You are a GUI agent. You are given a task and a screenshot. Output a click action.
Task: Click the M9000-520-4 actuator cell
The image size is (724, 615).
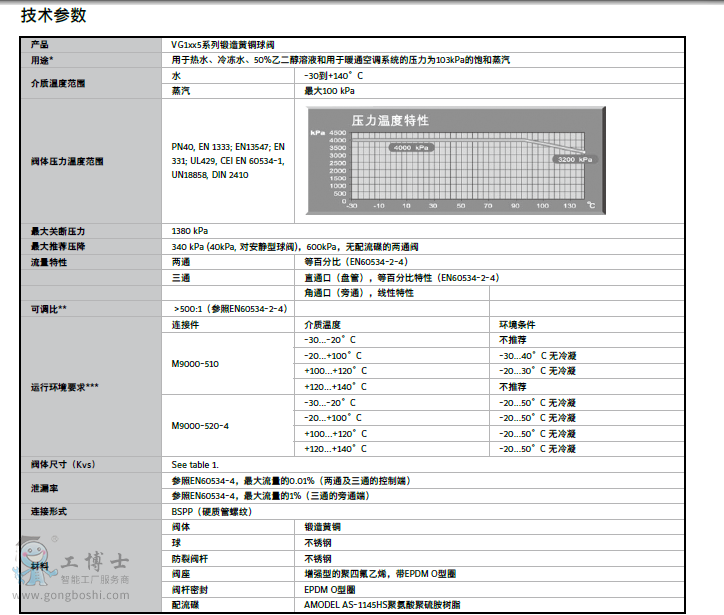[x=200, y=425]
